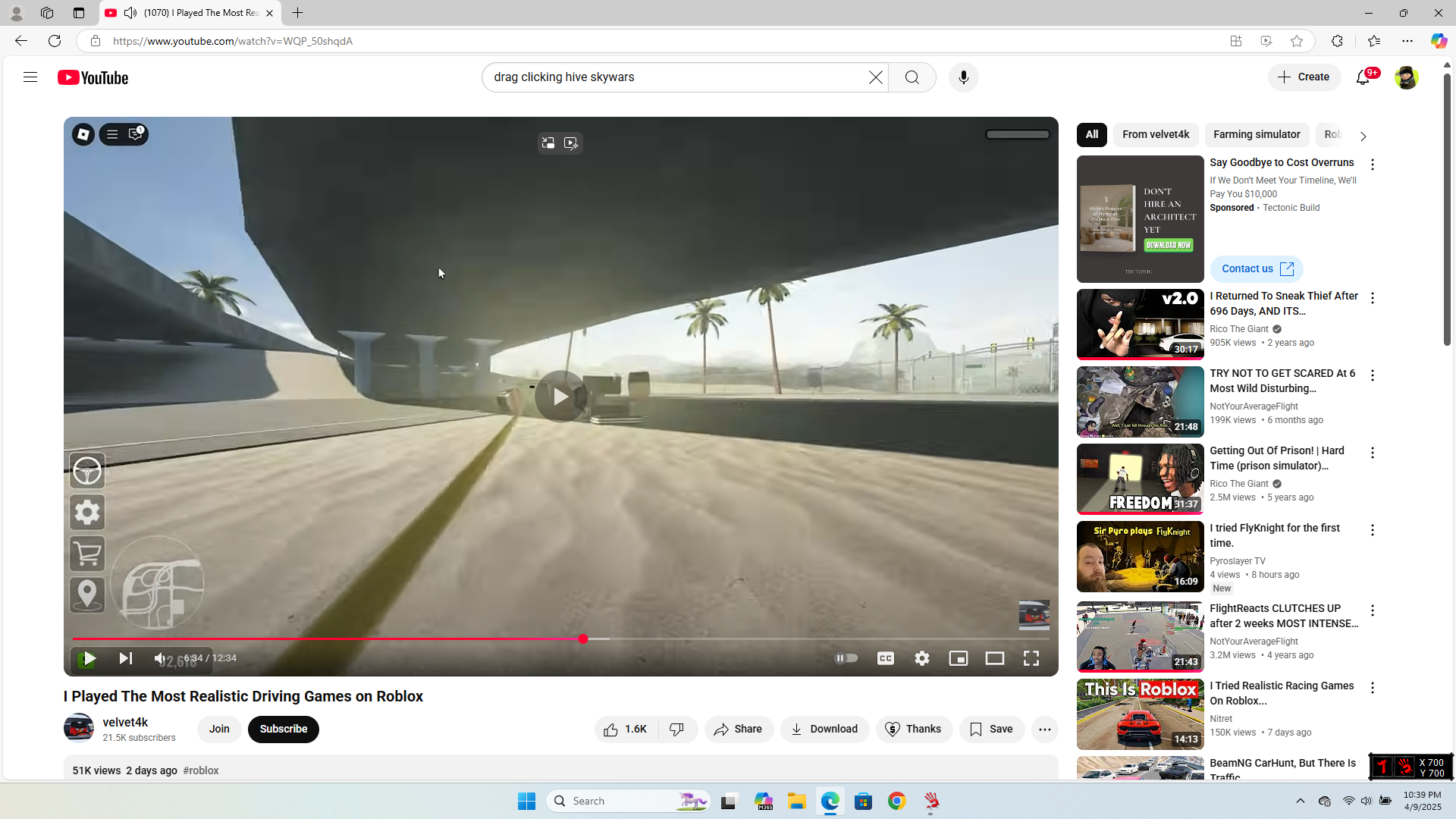Viewport: 1456px width, 819px height.
Task: Select the From velvet4k chip
Action: (1156, 135)
